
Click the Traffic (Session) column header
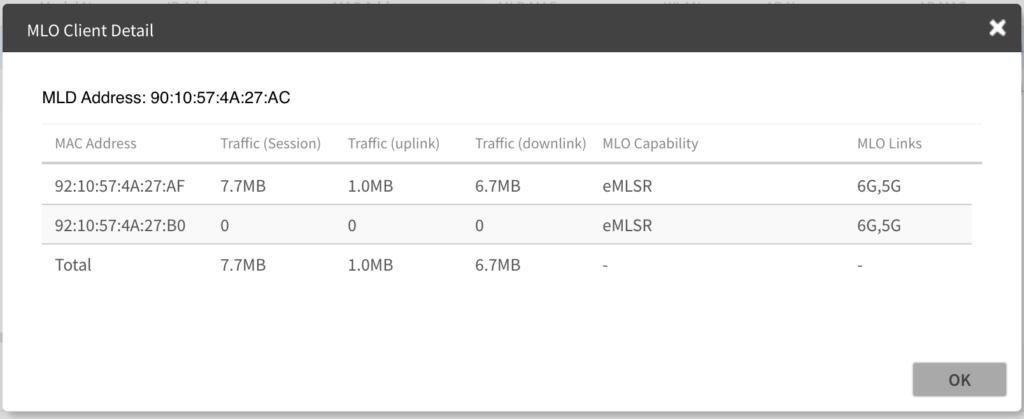270,143
